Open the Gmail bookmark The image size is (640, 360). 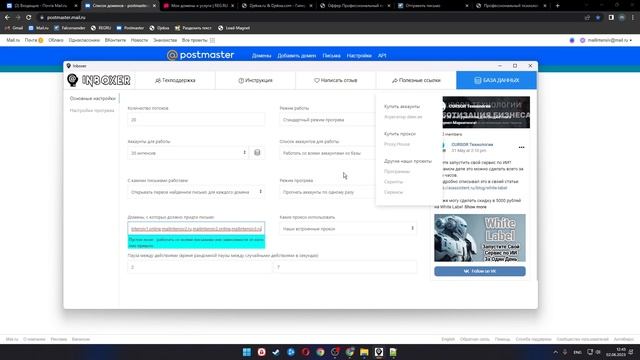14,28
